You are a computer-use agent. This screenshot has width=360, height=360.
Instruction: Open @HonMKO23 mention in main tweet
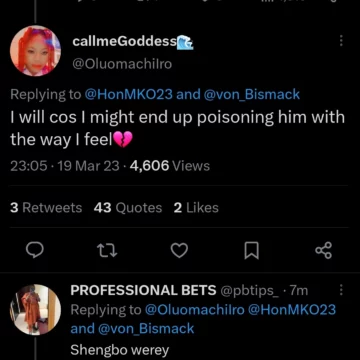coord(129,95)
